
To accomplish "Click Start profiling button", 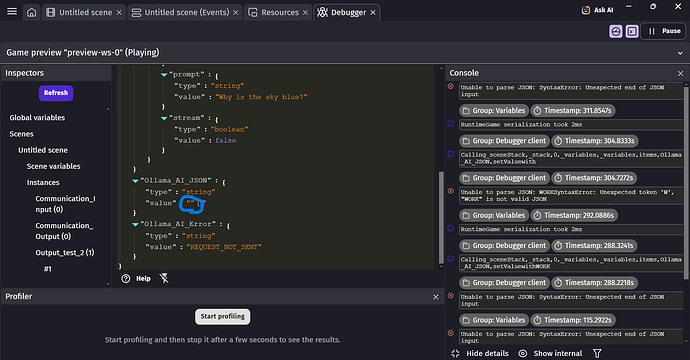I will coord(223,316).
